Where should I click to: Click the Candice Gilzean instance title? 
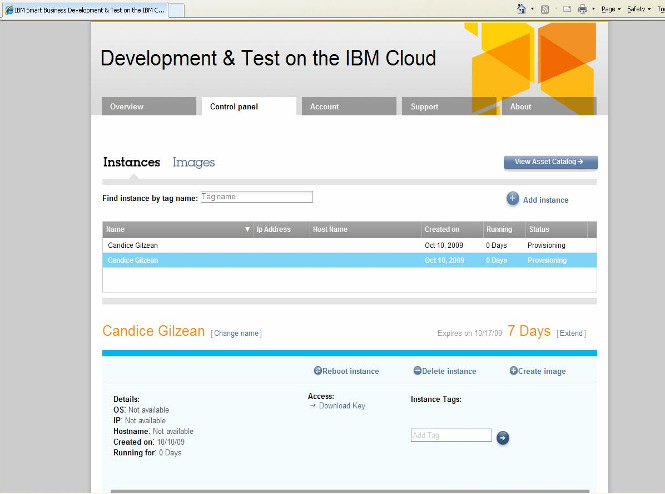(x=154, y=331)
